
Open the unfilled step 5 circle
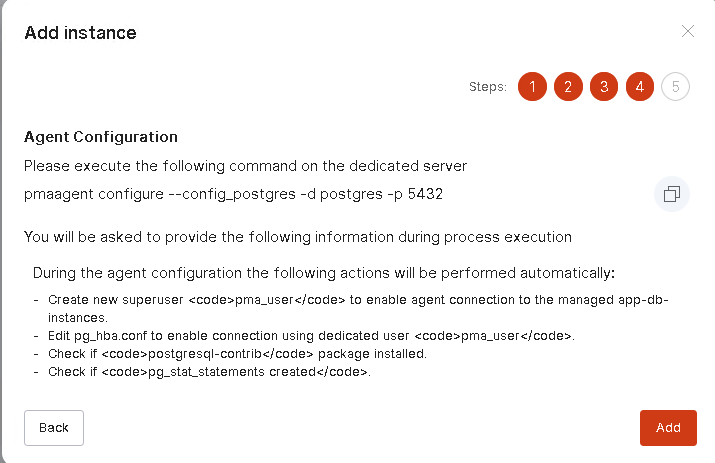coord(676,87)
